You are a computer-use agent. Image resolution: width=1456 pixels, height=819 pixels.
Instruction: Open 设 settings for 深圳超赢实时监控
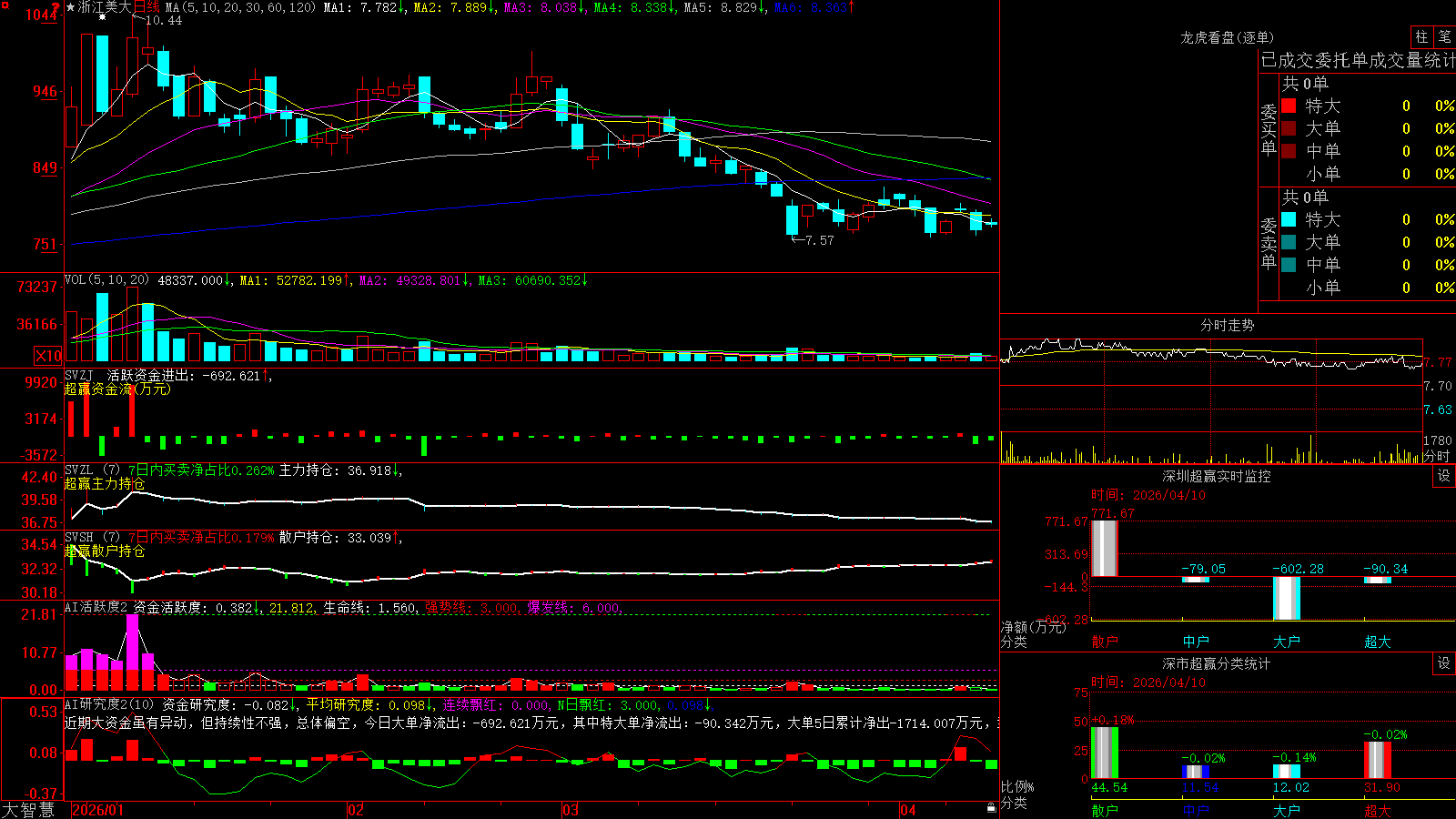coord(1444,476)
